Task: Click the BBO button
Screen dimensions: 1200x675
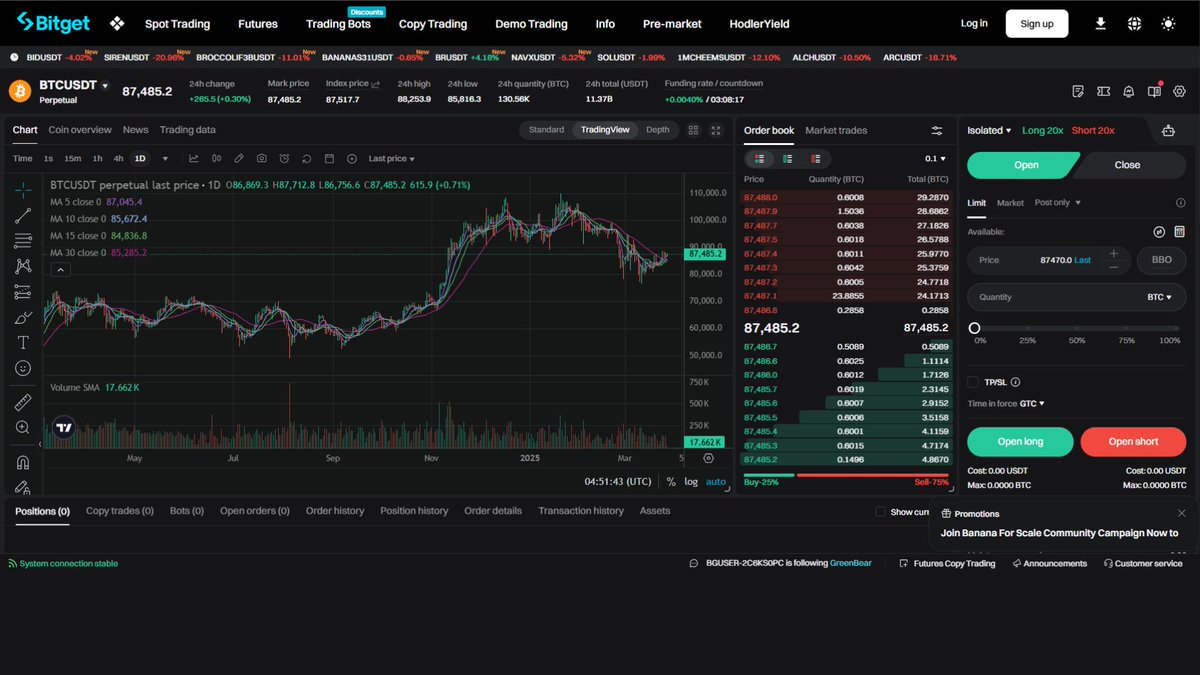Action: [x=1161, y=260]
